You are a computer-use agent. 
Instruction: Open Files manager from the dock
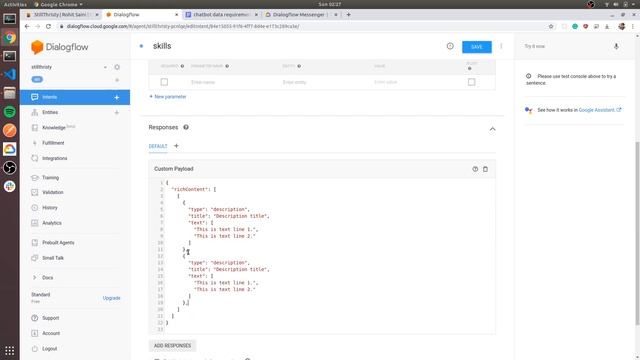point(9,93)
